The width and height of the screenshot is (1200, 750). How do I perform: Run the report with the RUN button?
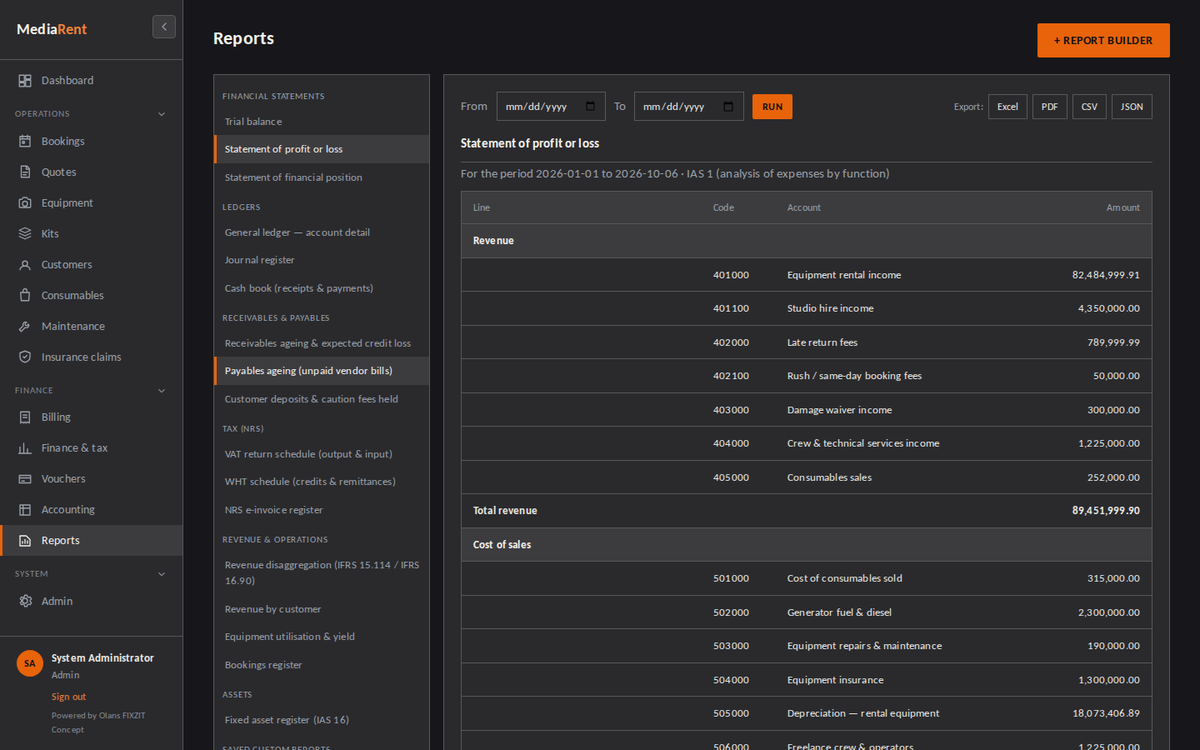point(772,107)
